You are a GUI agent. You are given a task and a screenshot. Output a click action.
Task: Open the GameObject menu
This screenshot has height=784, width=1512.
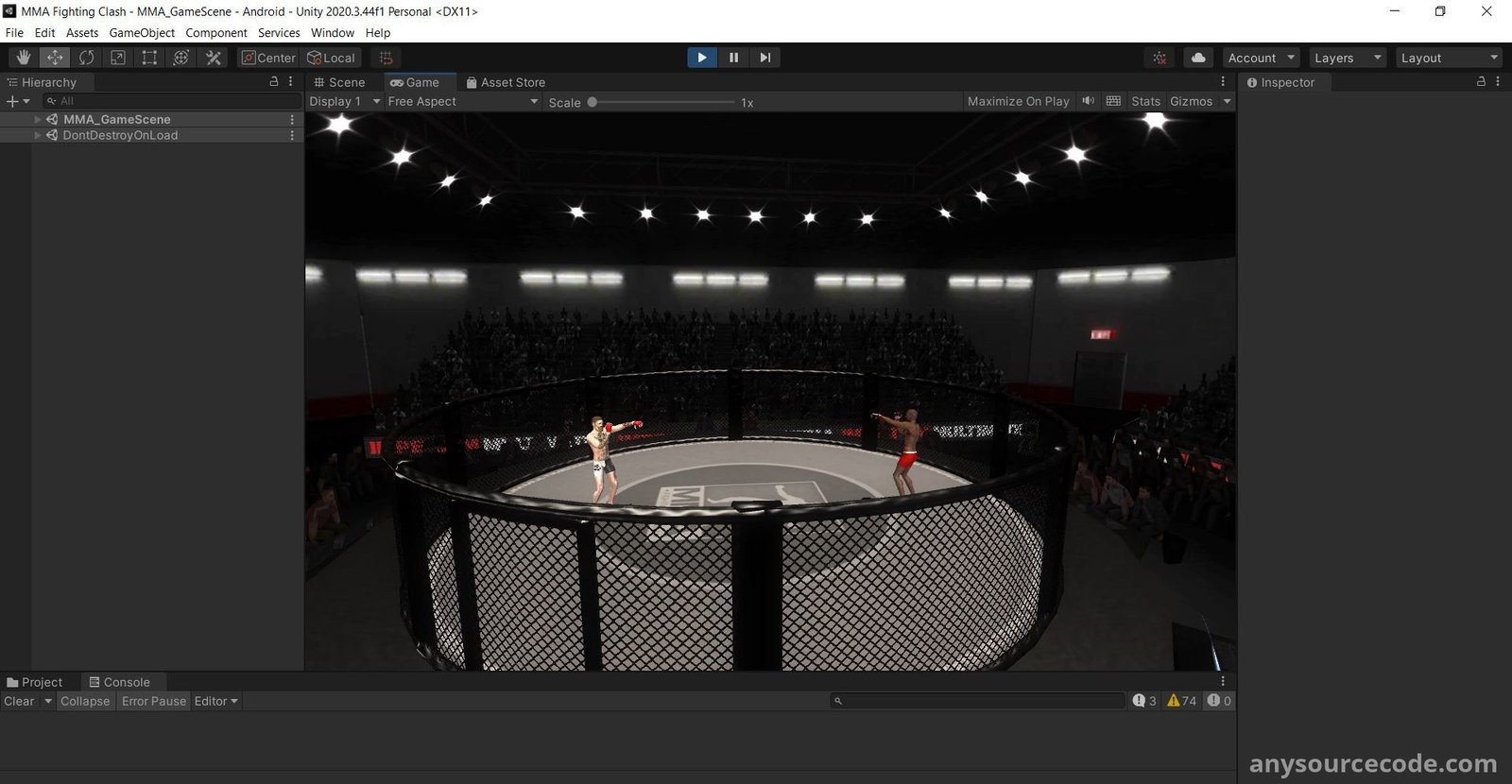[142, 33]
